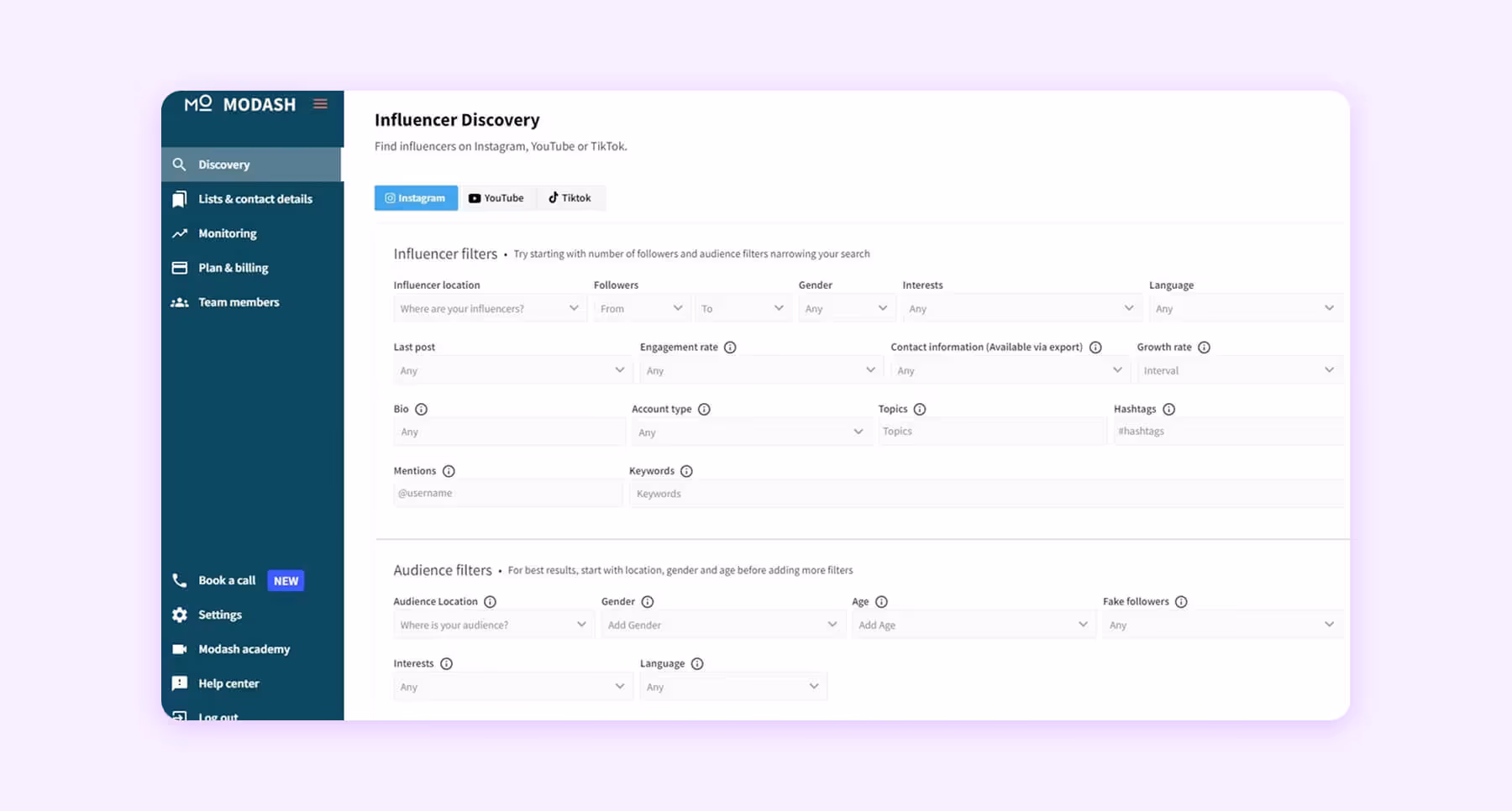The height and width of the screenshot is (811, 1512).
Task: Click the Fake followers info tooltip
Action: 1182,601
